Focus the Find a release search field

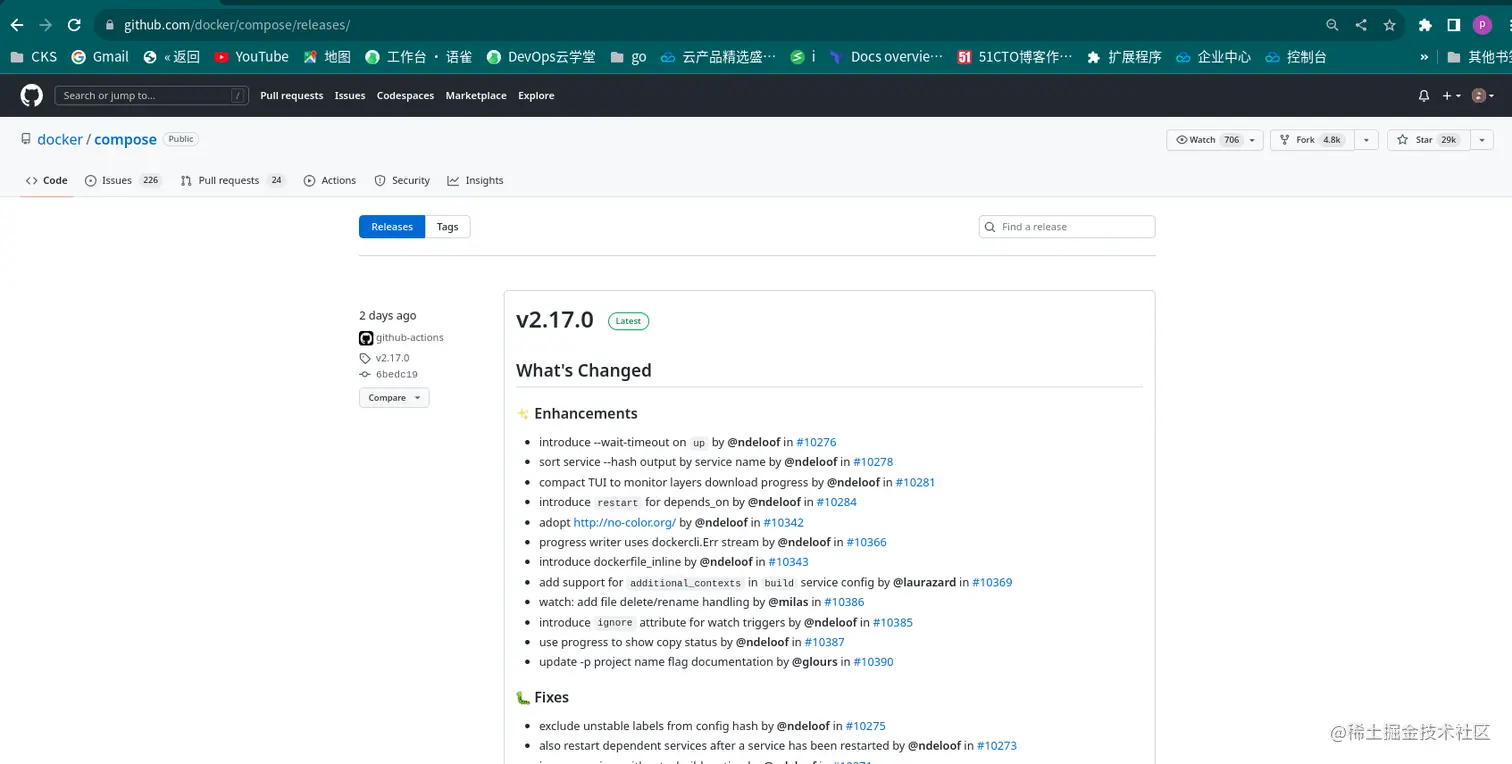pos(1067,227)
